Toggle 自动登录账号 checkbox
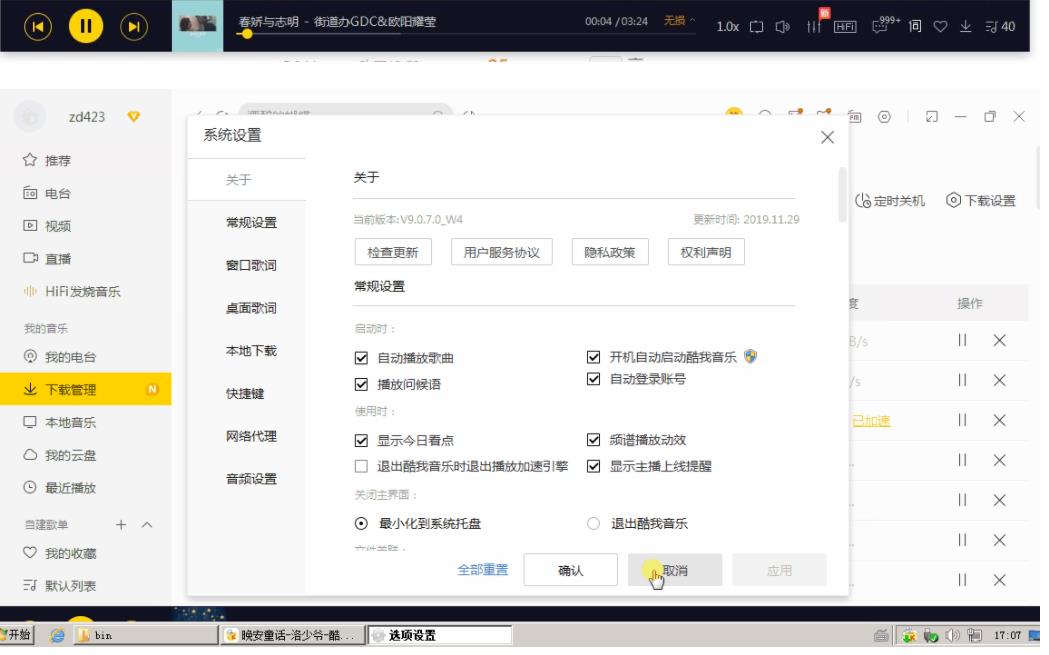The width and height of the screenshot is (1049, 655). pyautogui.click(x=593, y=379)
